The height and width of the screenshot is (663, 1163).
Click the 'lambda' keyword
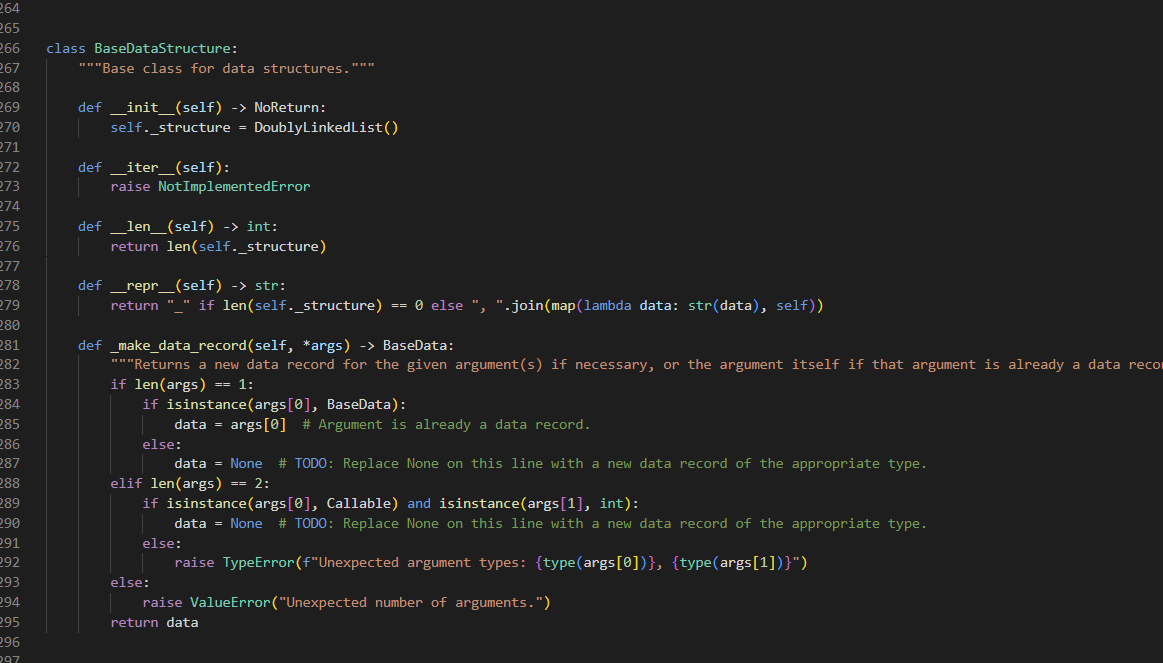pos(607,306)
